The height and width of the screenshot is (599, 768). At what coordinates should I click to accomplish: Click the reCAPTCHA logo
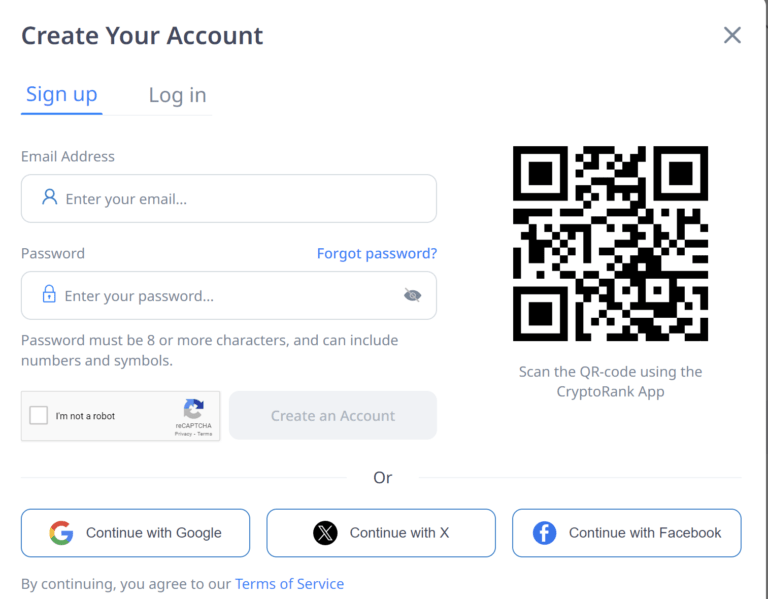193,409
